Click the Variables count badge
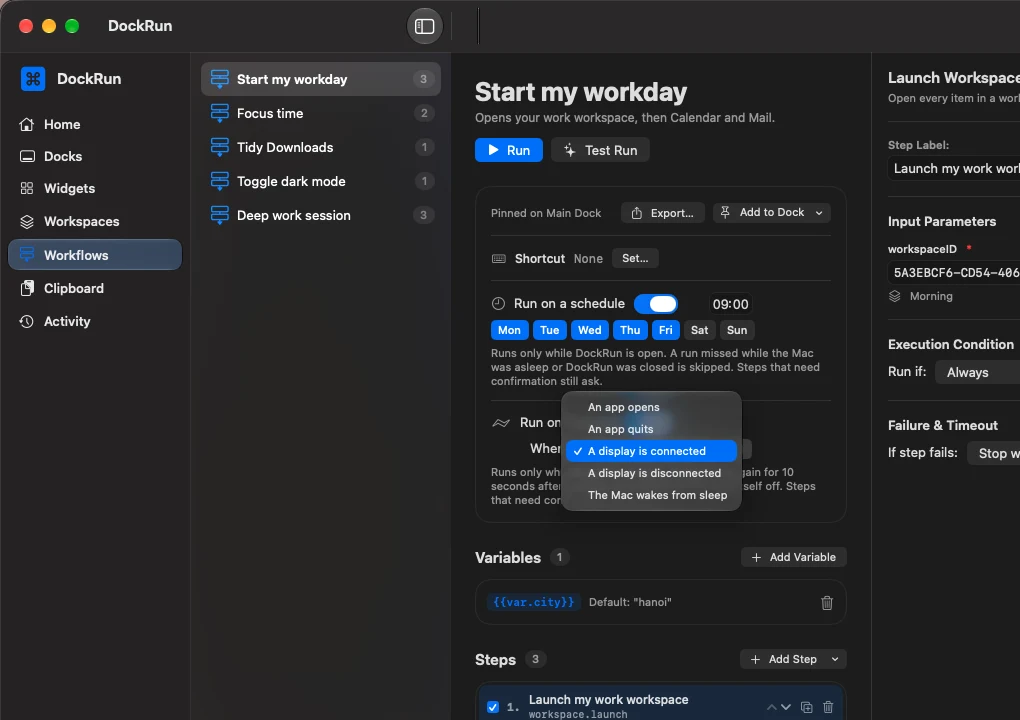This screenshot has width=1020, height=720. tap(559, 557)
